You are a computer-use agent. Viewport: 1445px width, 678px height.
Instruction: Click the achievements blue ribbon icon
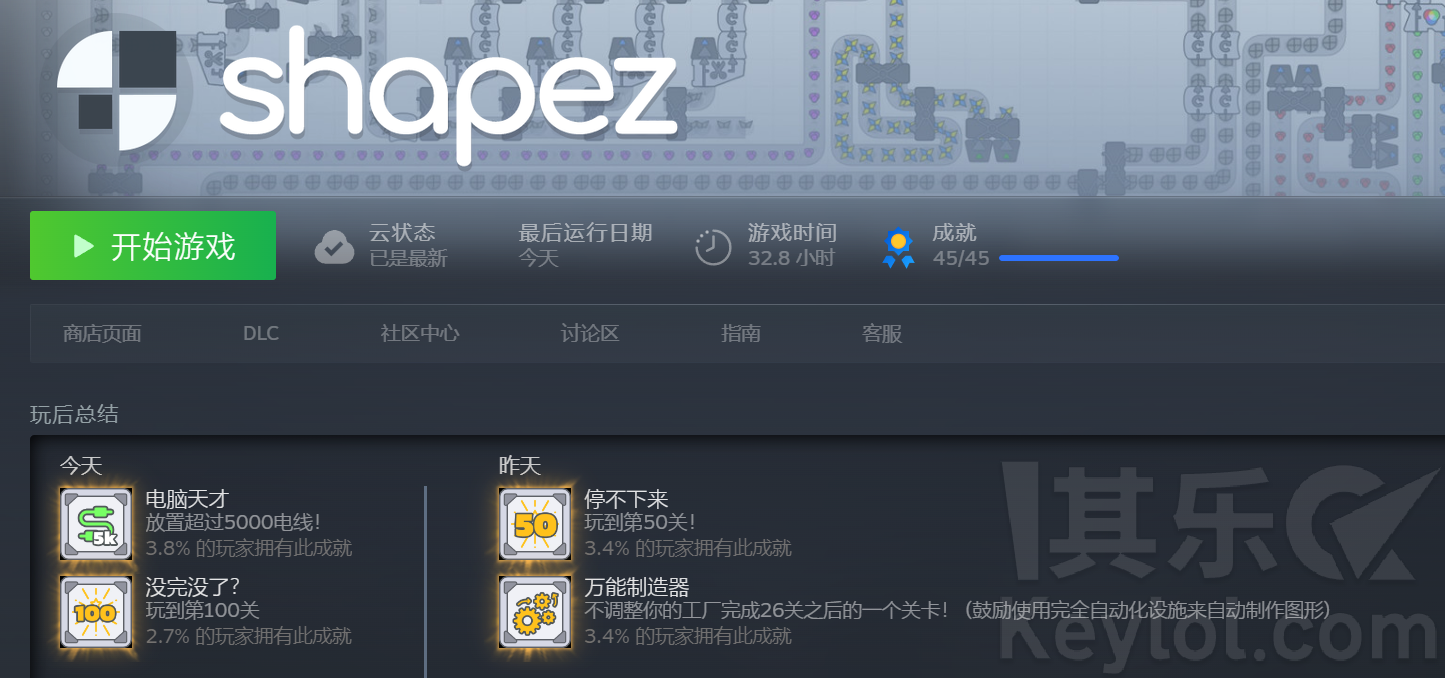pos(898,248)
